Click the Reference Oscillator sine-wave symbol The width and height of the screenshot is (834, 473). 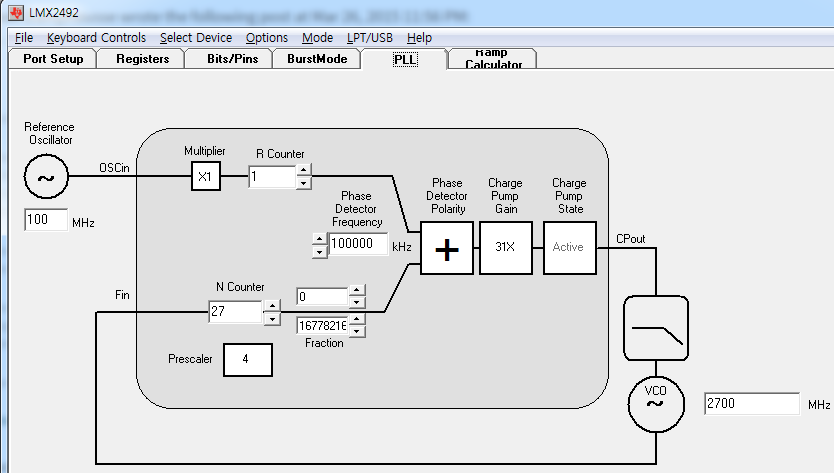pos(46,177)
